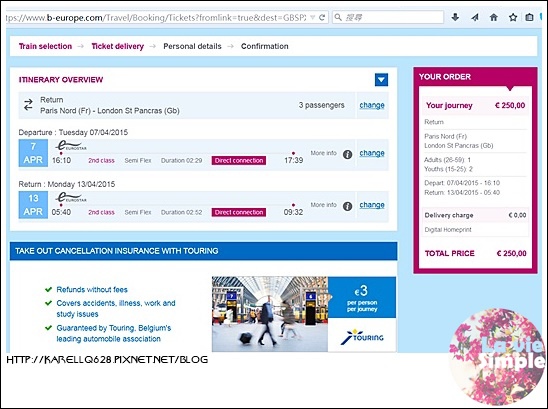Click the 7 APR date tile
Viewport: 548px width, 409px height.
(33, 153)
